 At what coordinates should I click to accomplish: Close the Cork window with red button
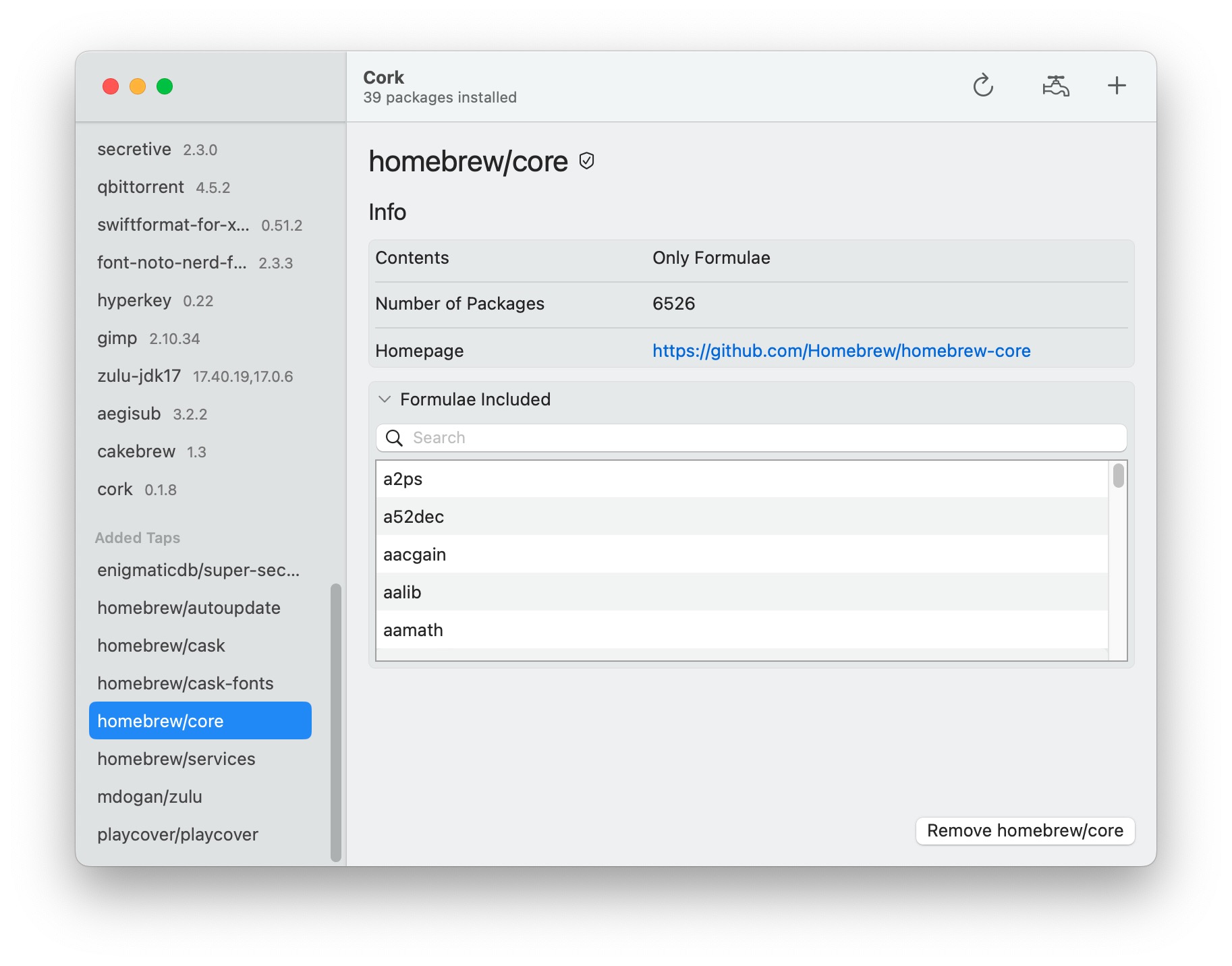[x=111, y=86]
